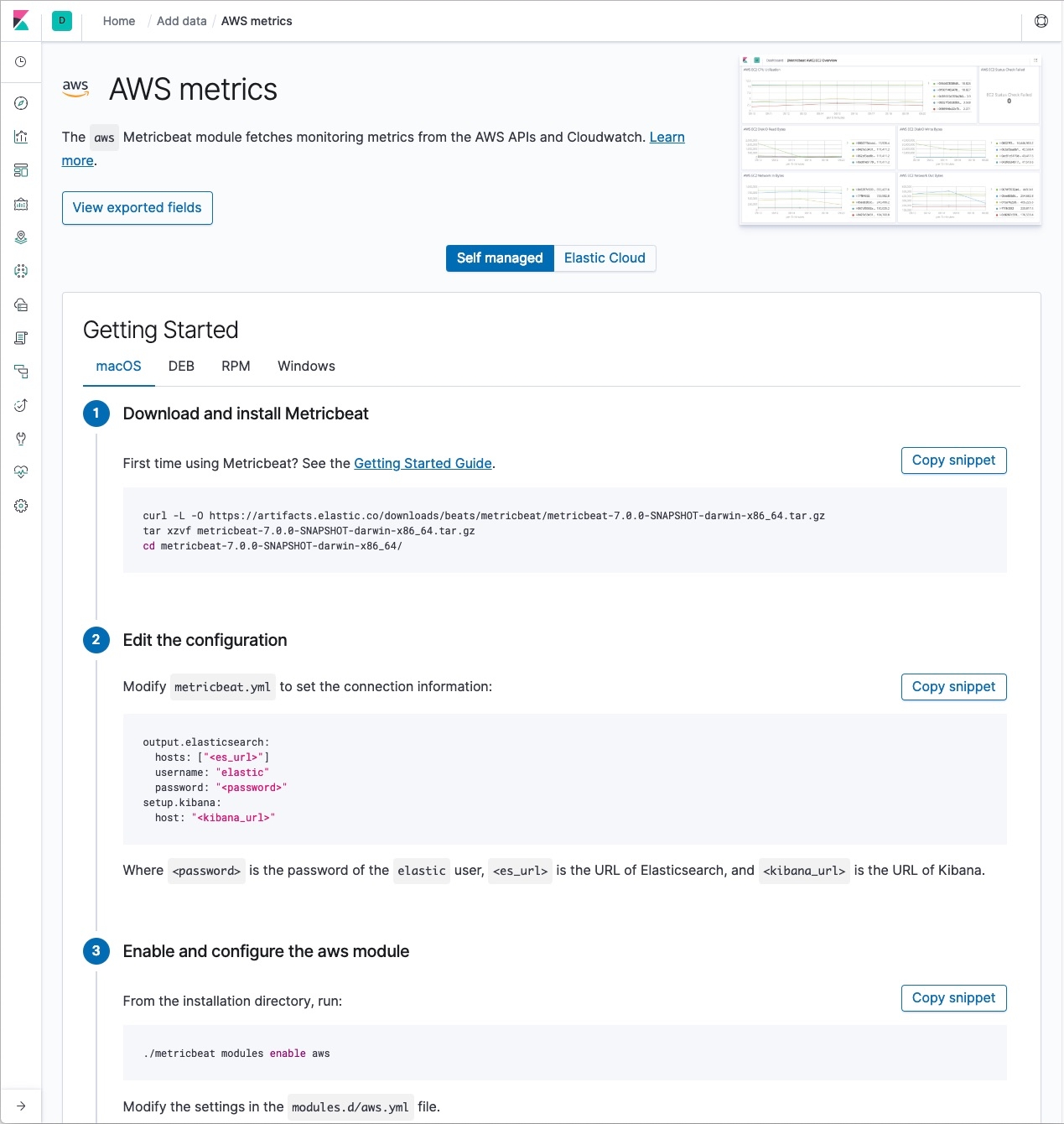Screen dimensions: 1064x1124
Task: Click the './metricbeat modules enable aws' command
Action: point(236,1054)
